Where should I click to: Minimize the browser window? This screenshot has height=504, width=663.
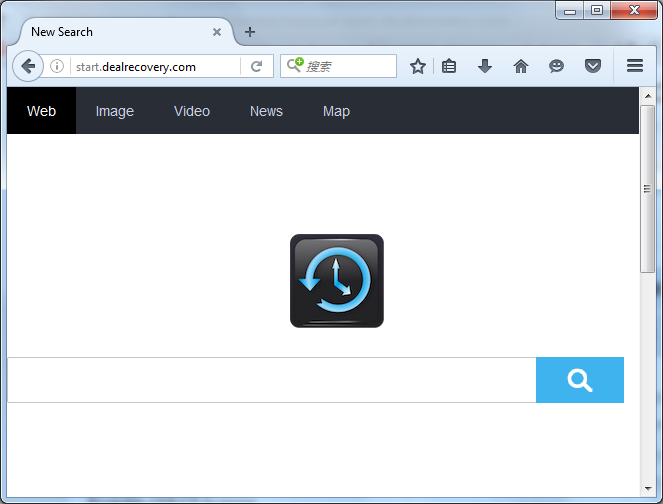570,11
